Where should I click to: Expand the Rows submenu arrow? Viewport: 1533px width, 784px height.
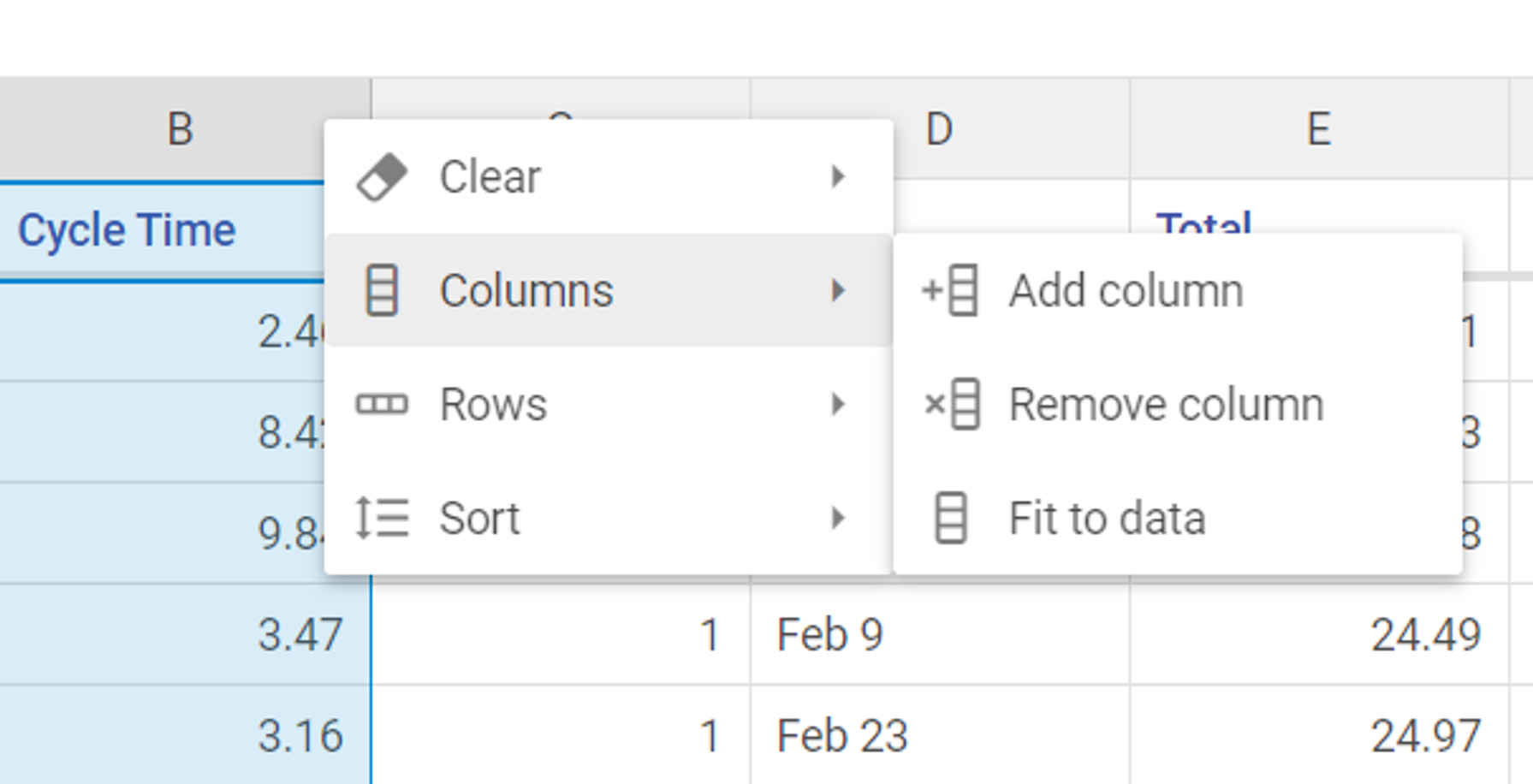point(838,404)
